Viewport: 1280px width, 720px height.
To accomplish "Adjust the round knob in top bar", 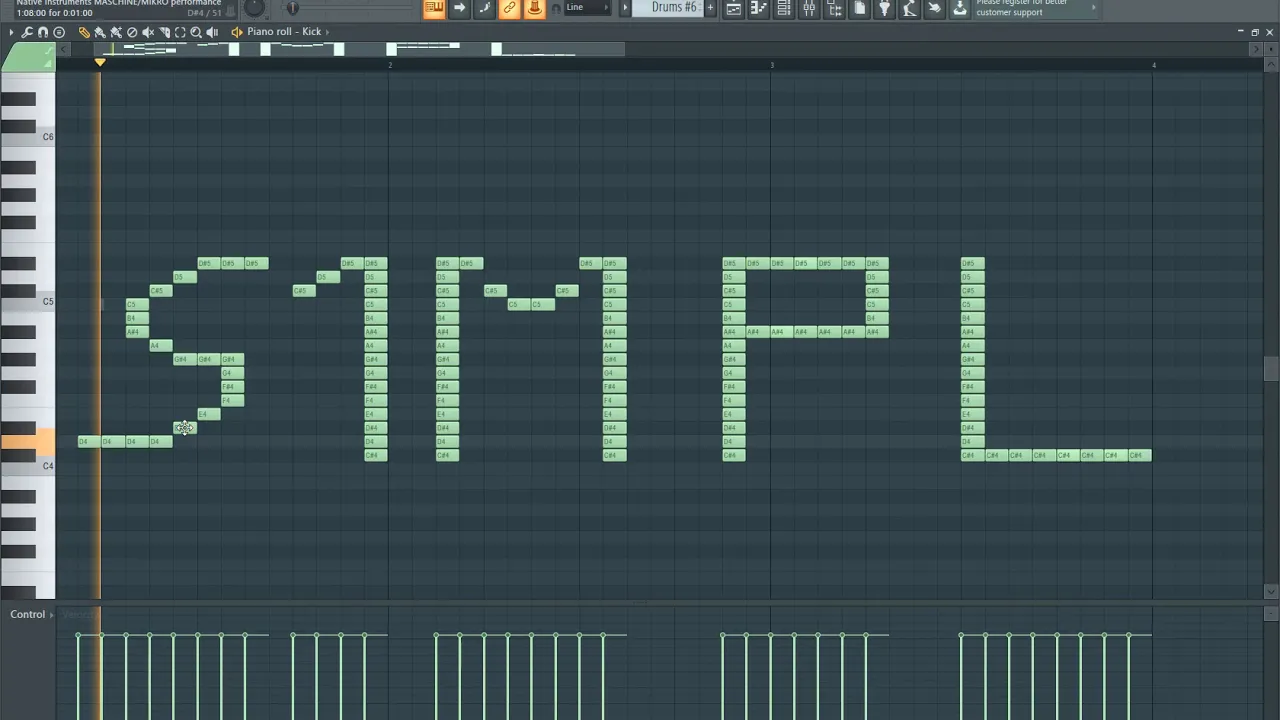I will (254, 8).
